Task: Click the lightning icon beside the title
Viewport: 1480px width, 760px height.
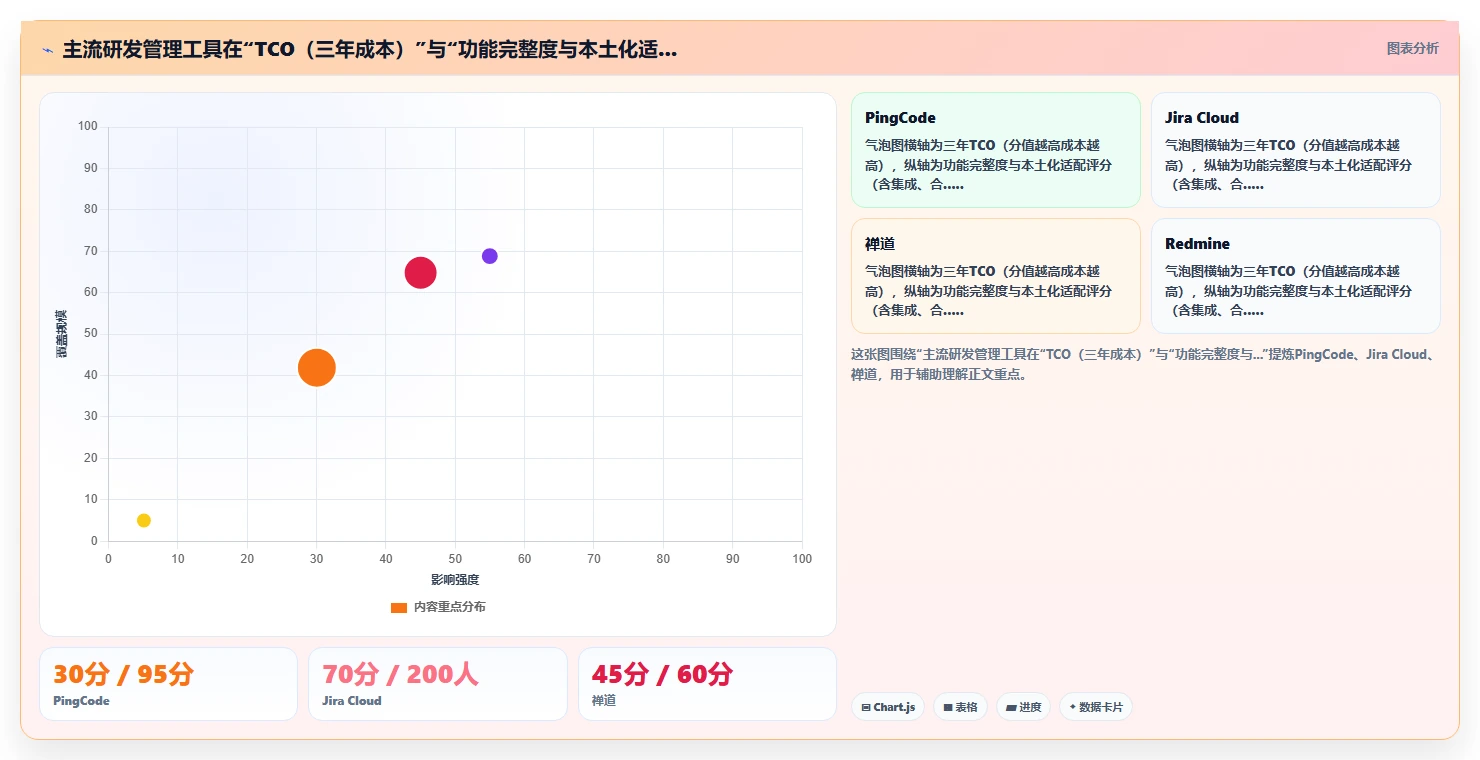Action: (48, 50)
